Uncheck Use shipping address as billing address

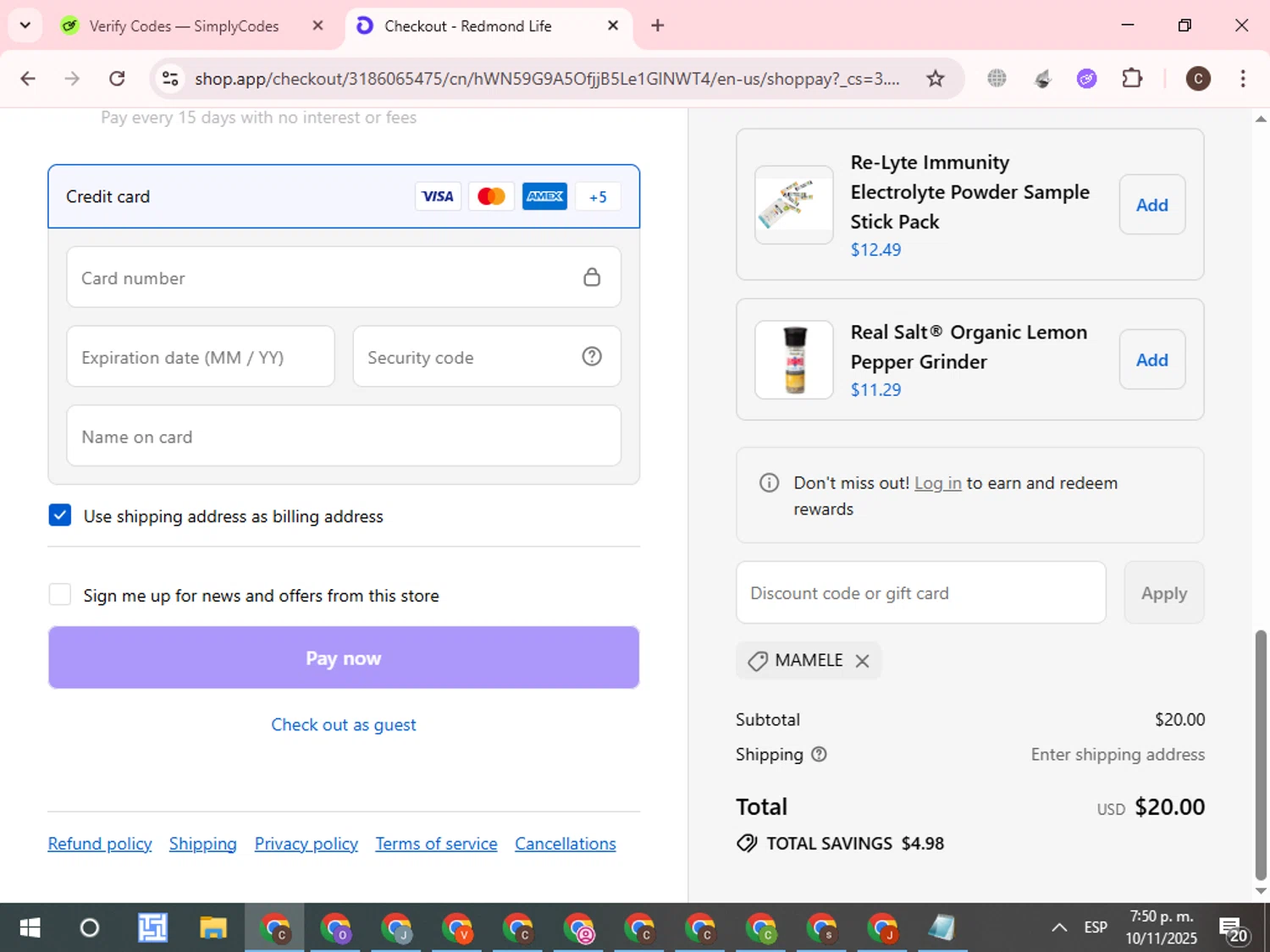[x=60, y=515]
